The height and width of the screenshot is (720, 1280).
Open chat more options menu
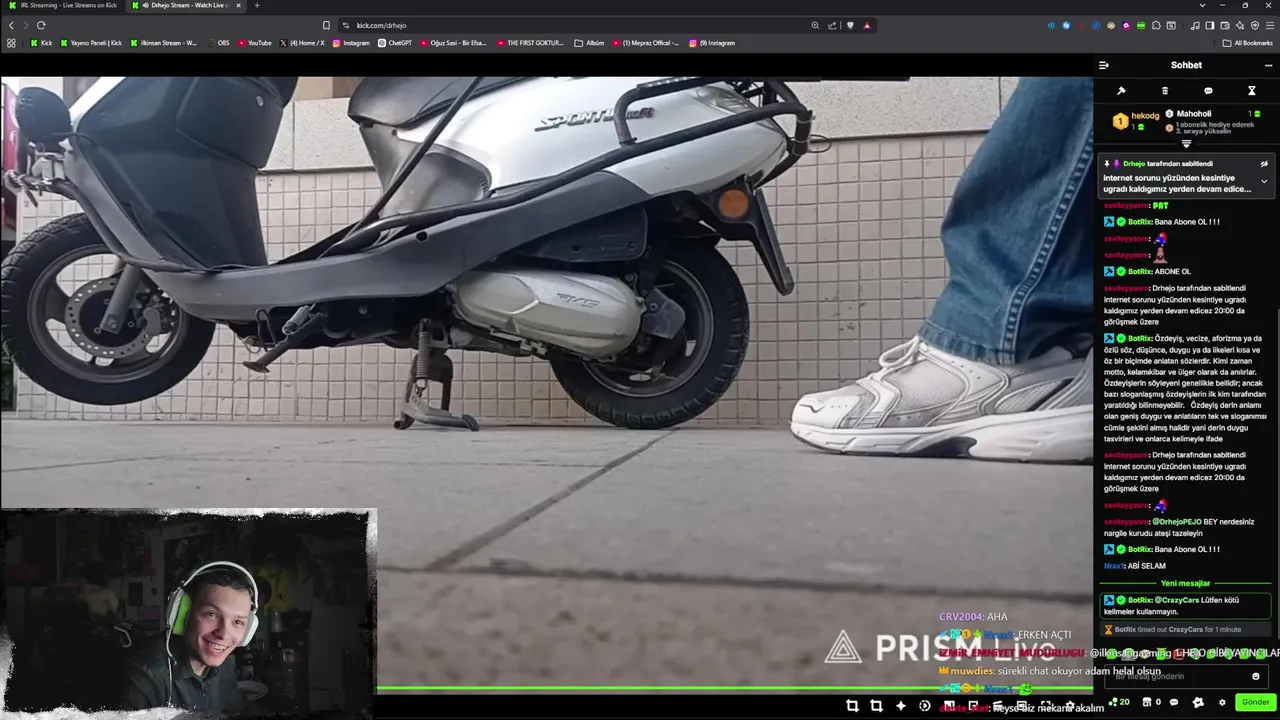click(1268, 65)
